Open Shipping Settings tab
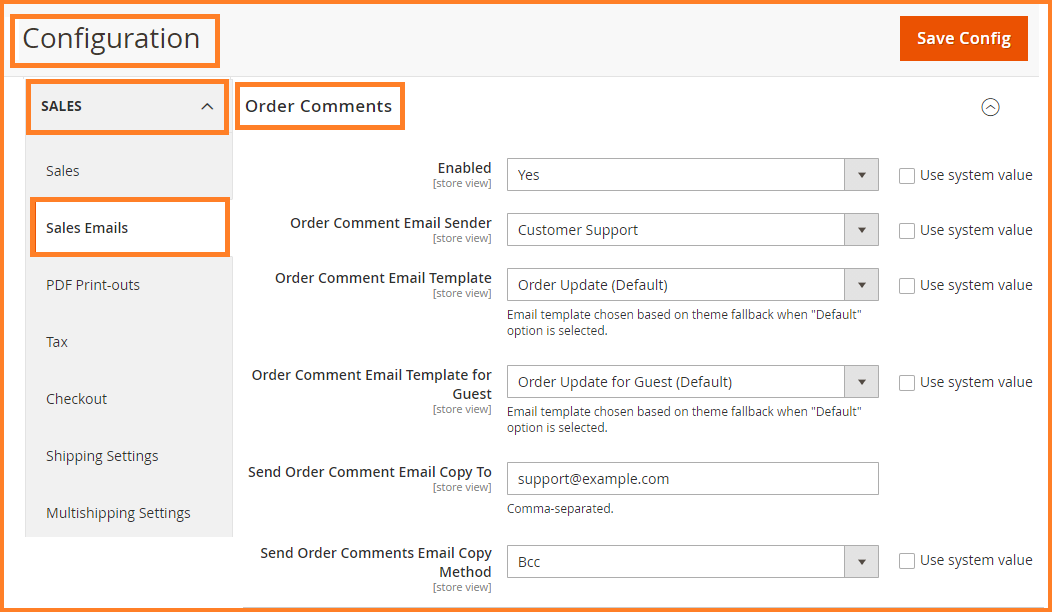This screenshot has width=1052, height=612. pos(102,456)
